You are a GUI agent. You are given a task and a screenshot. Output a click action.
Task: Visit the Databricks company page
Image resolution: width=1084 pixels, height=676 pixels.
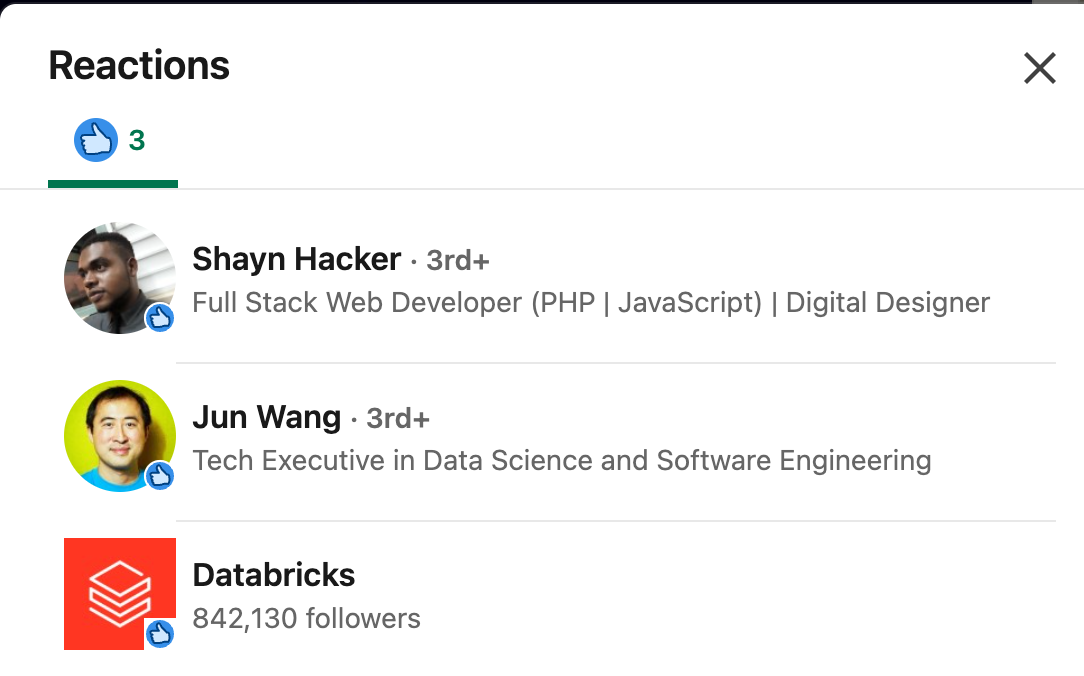274,575
